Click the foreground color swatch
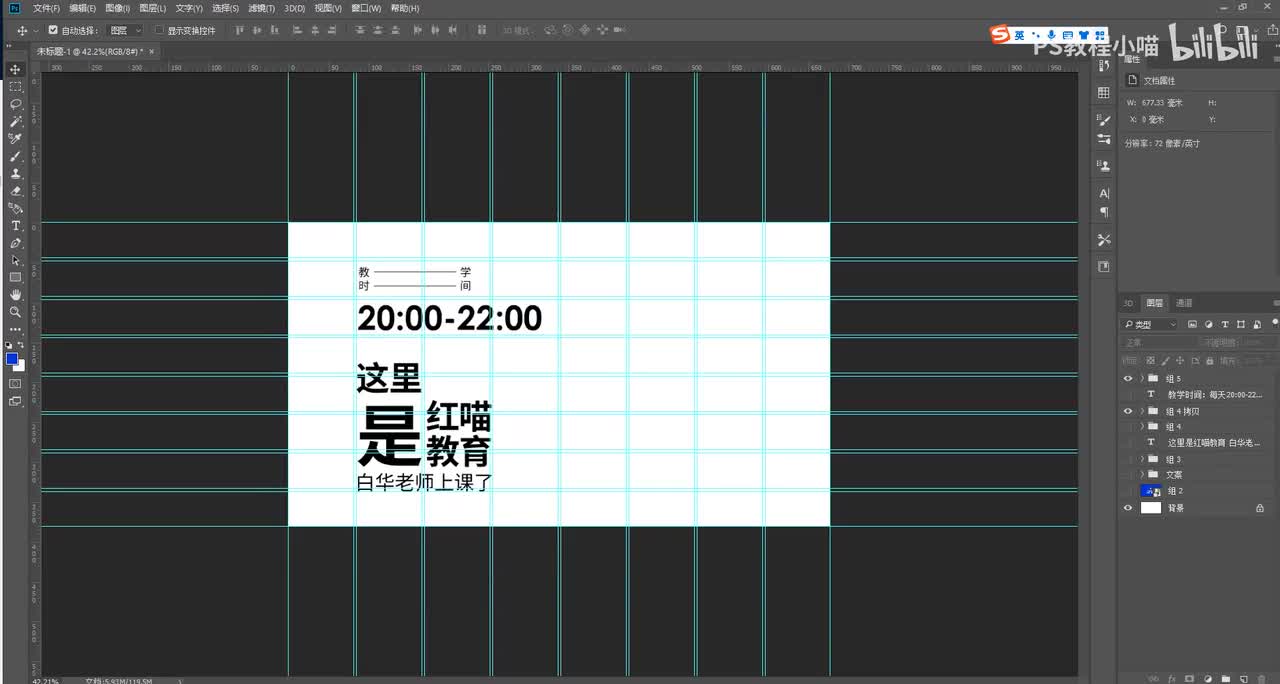The height and width of the screenshot is (684, 1280). click(x=12, y=358)
